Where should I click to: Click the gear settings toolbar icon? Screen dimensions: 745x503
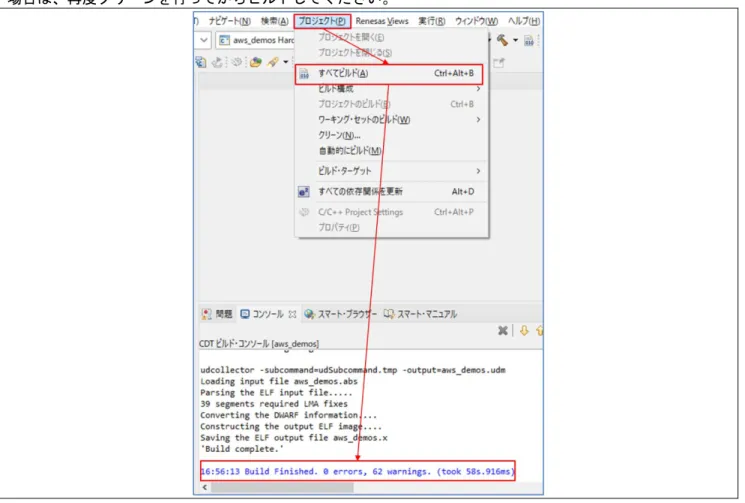tap(237, 62)
